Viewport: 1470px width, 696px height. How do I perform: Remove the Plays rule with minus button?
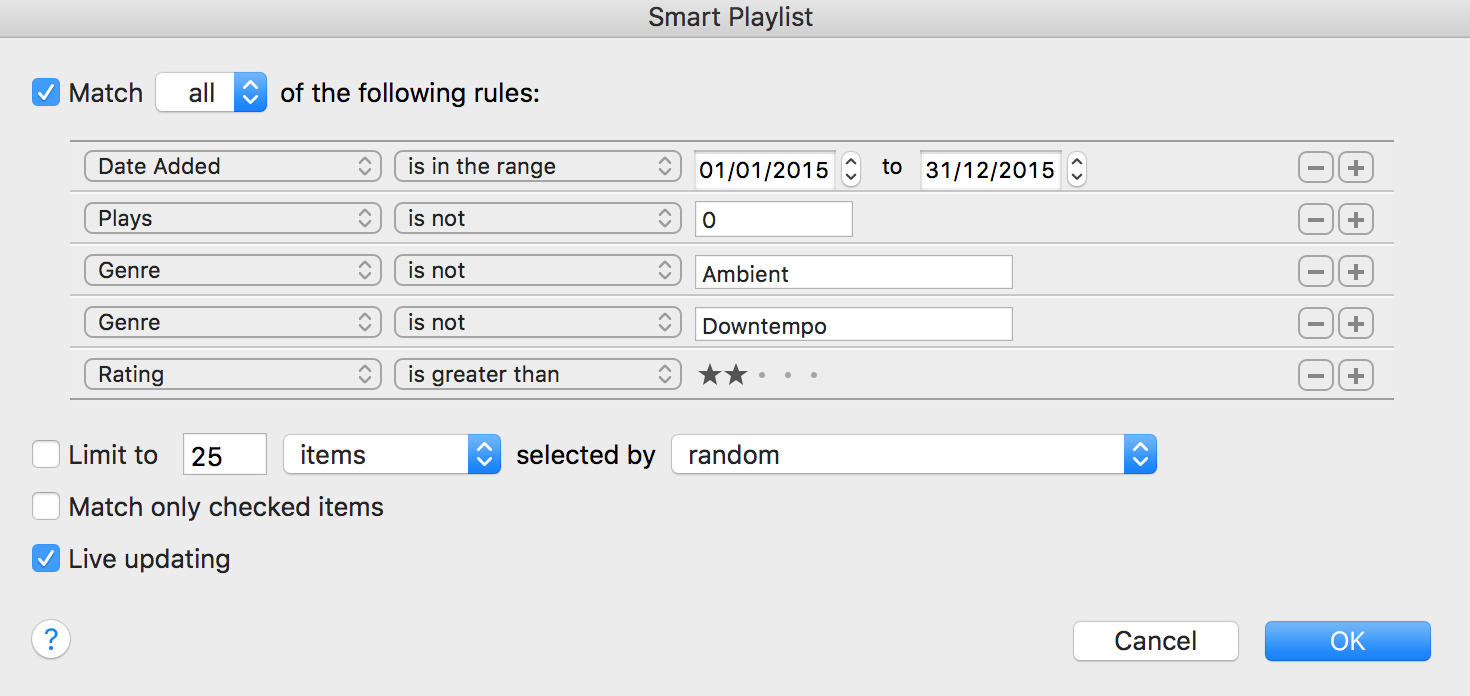click(x=1315, y=220)
